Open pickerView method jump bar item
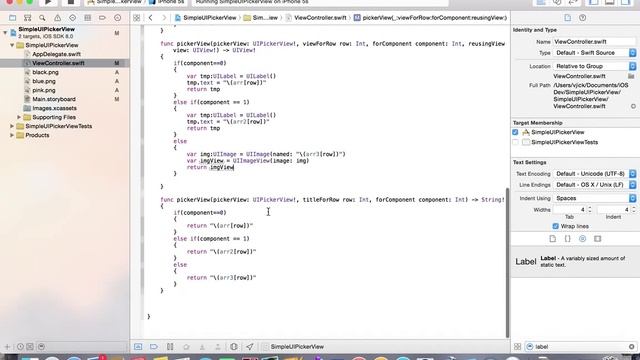 tap(431, 18)
